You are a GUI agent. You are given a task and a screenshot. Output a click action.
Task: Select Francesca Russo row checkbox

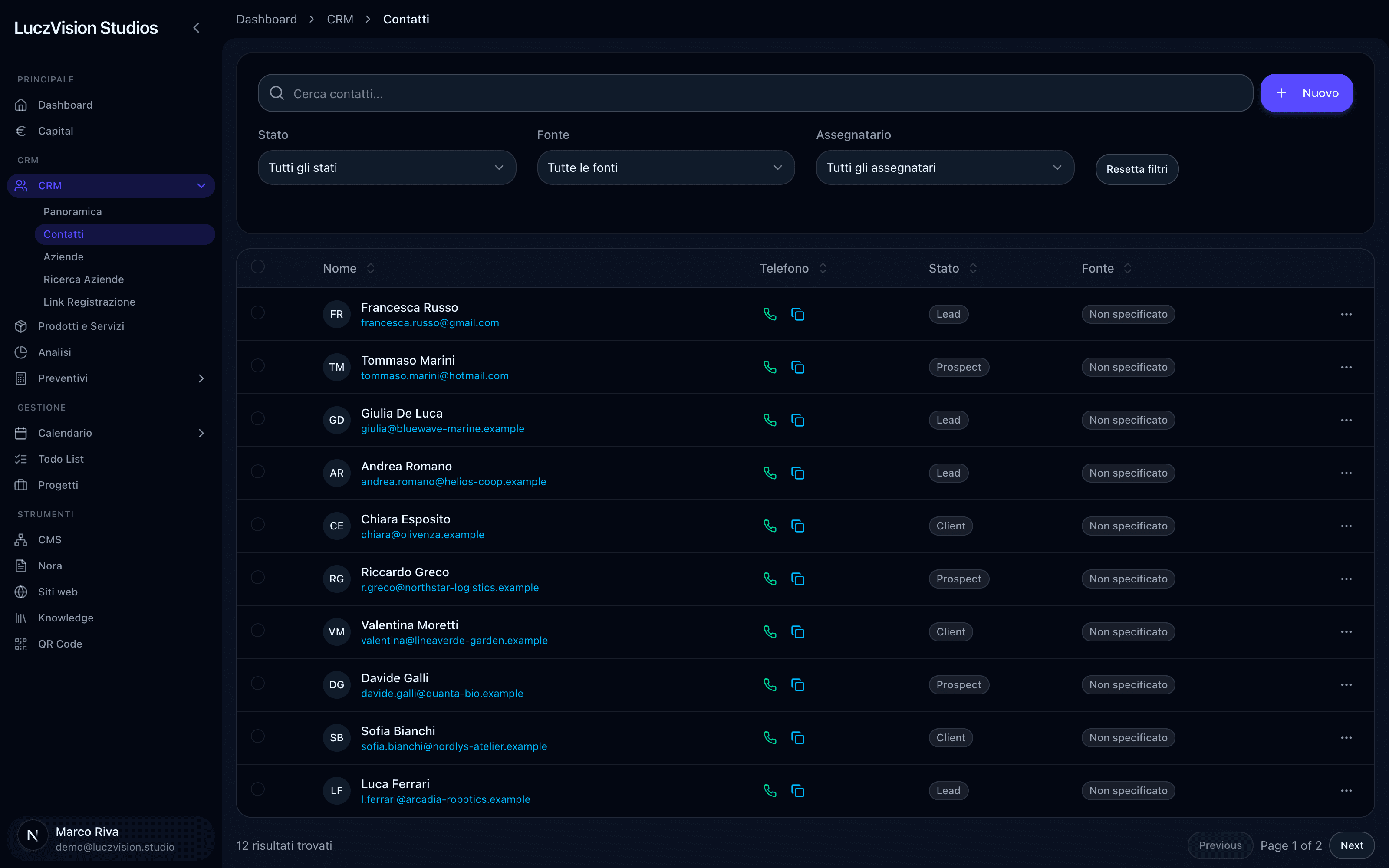pyautogui.click(x=258, y=312)
